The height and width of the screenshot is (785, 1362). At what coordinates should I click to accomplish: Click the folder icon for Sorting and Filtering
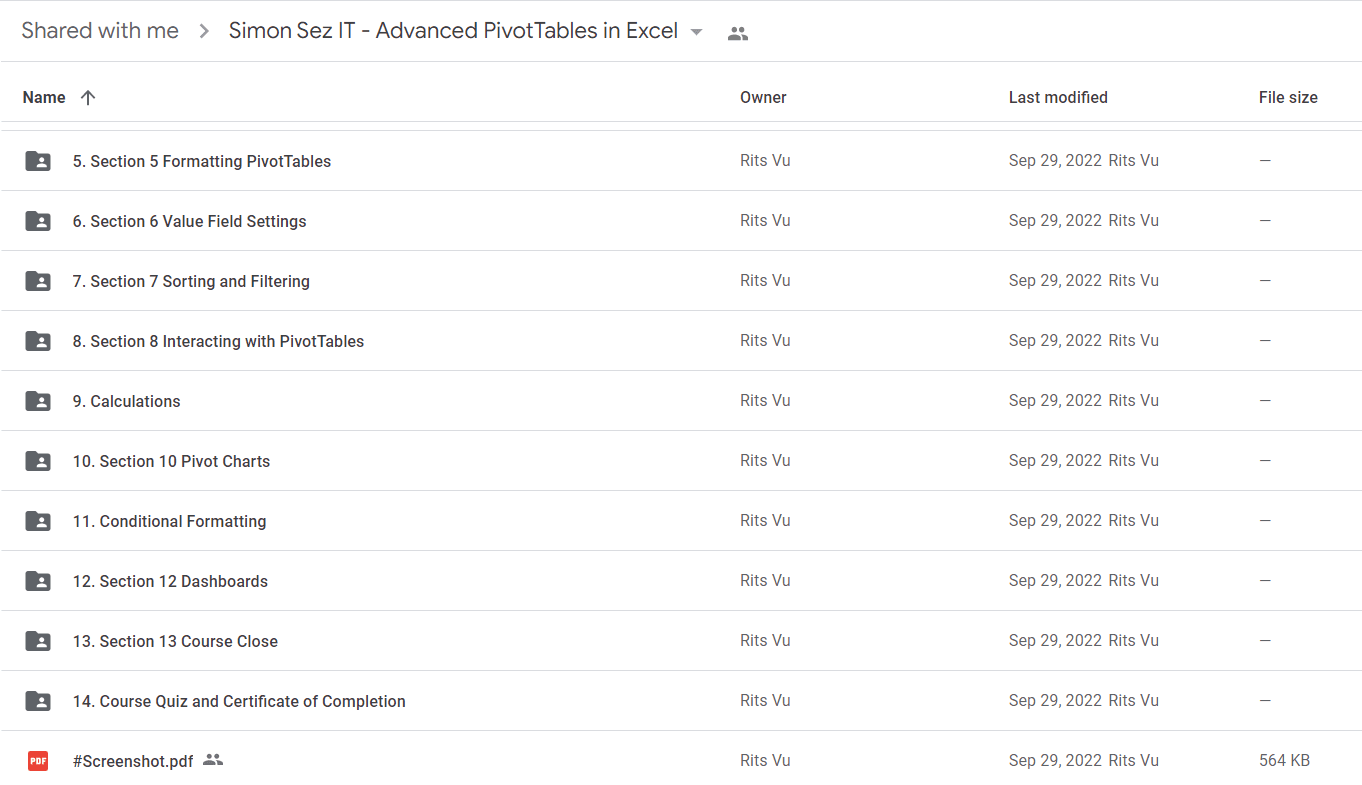click(x=38, y=281)
